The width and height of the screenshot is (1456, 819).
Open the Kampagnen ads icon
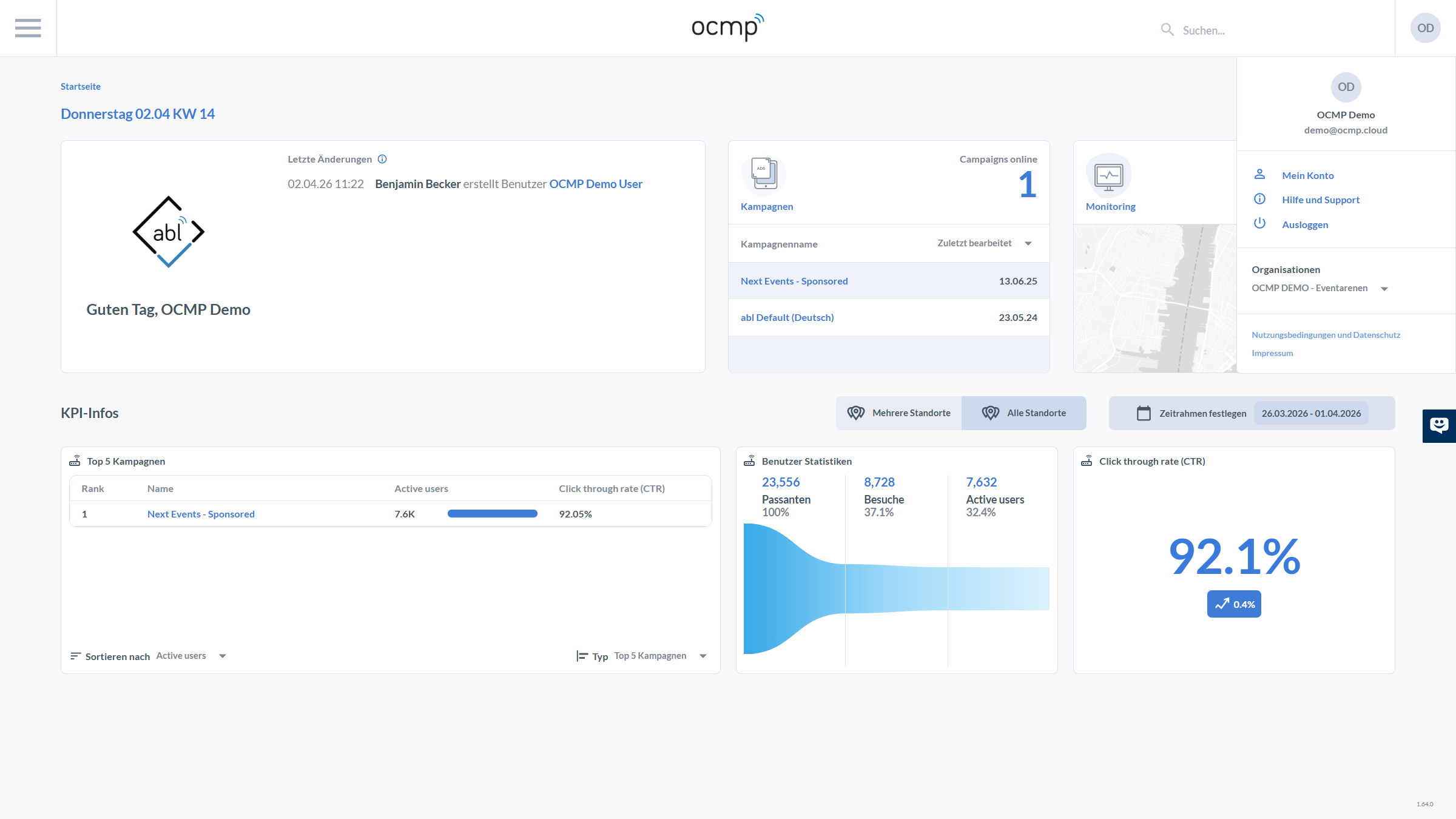[764, 174]
